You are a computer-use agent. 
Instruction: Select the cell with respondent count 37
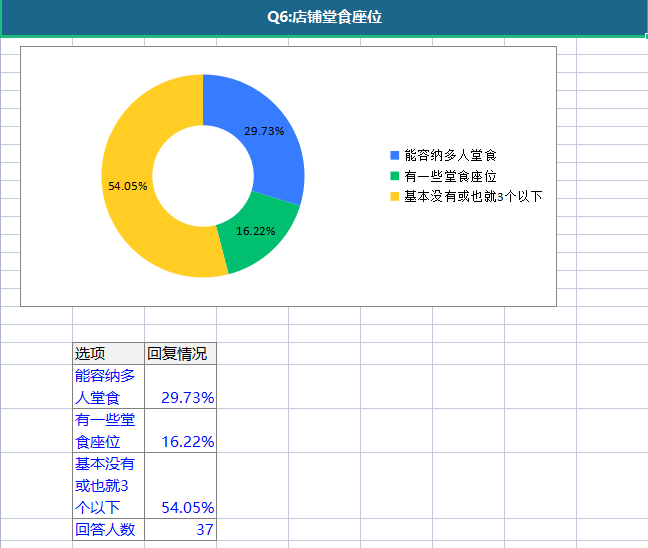(180, 529)
